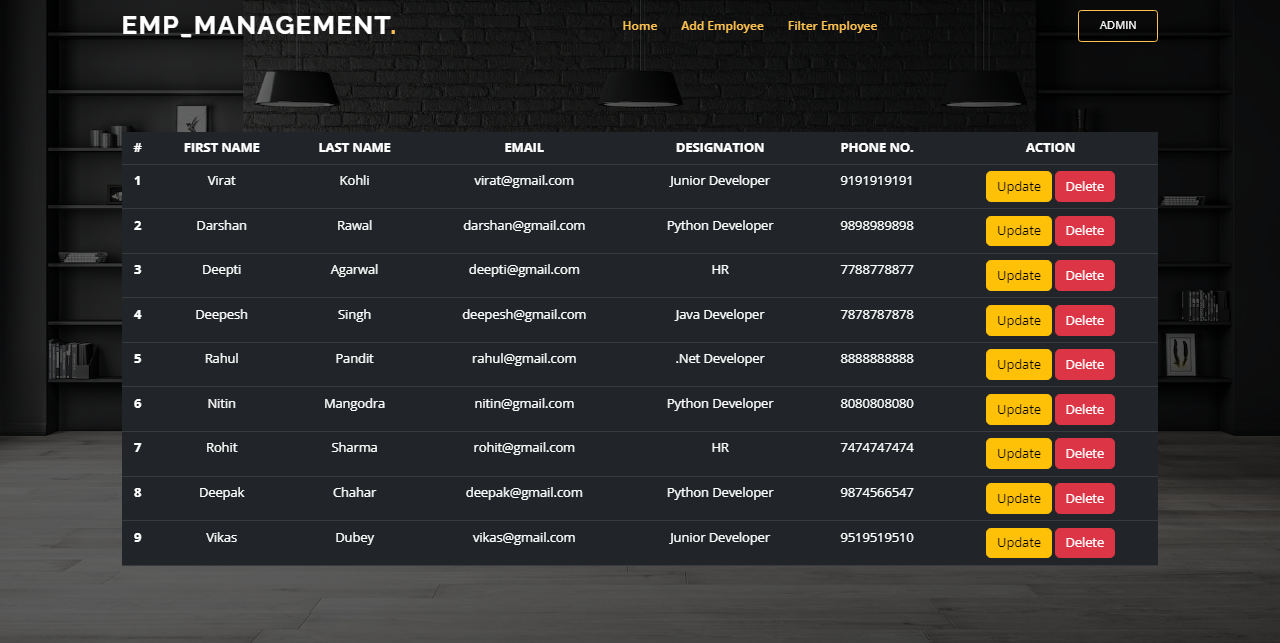1280x643 pixels.
Task: Open the Add Employee page
Action: click(722, 25)
